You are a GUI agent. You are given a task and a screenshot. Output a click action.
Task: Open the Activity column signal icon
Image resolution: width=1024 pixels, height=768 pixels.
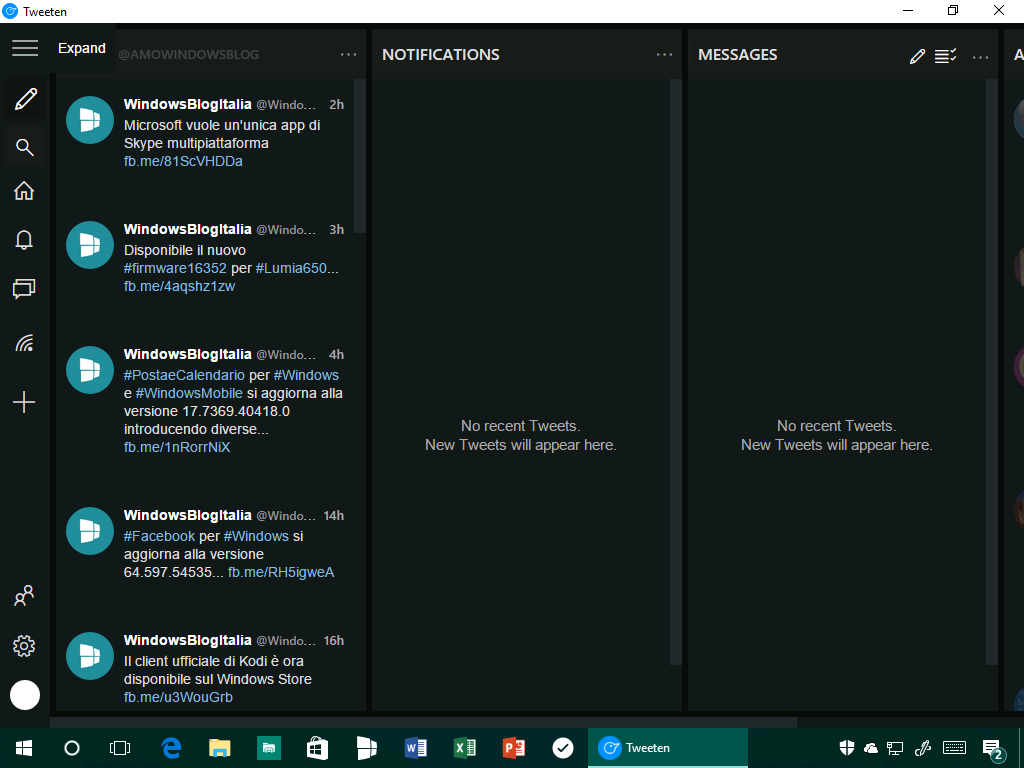click(24, 344)
